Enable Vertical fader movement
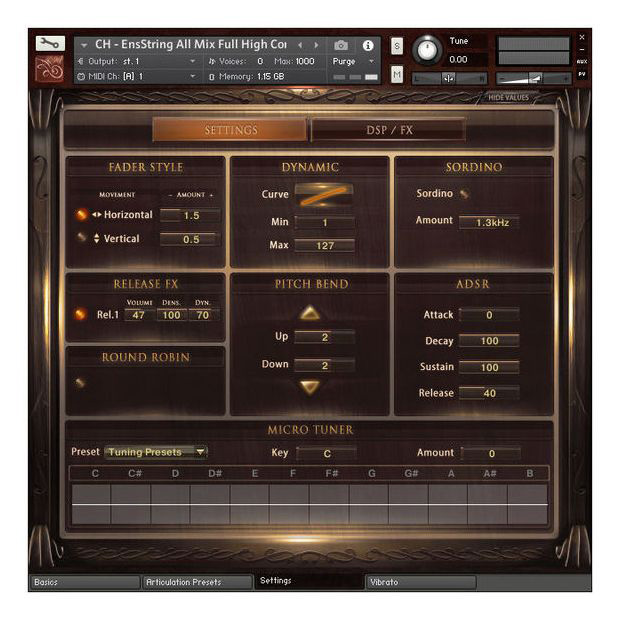The image size is (620, 620). click(81, 237)
